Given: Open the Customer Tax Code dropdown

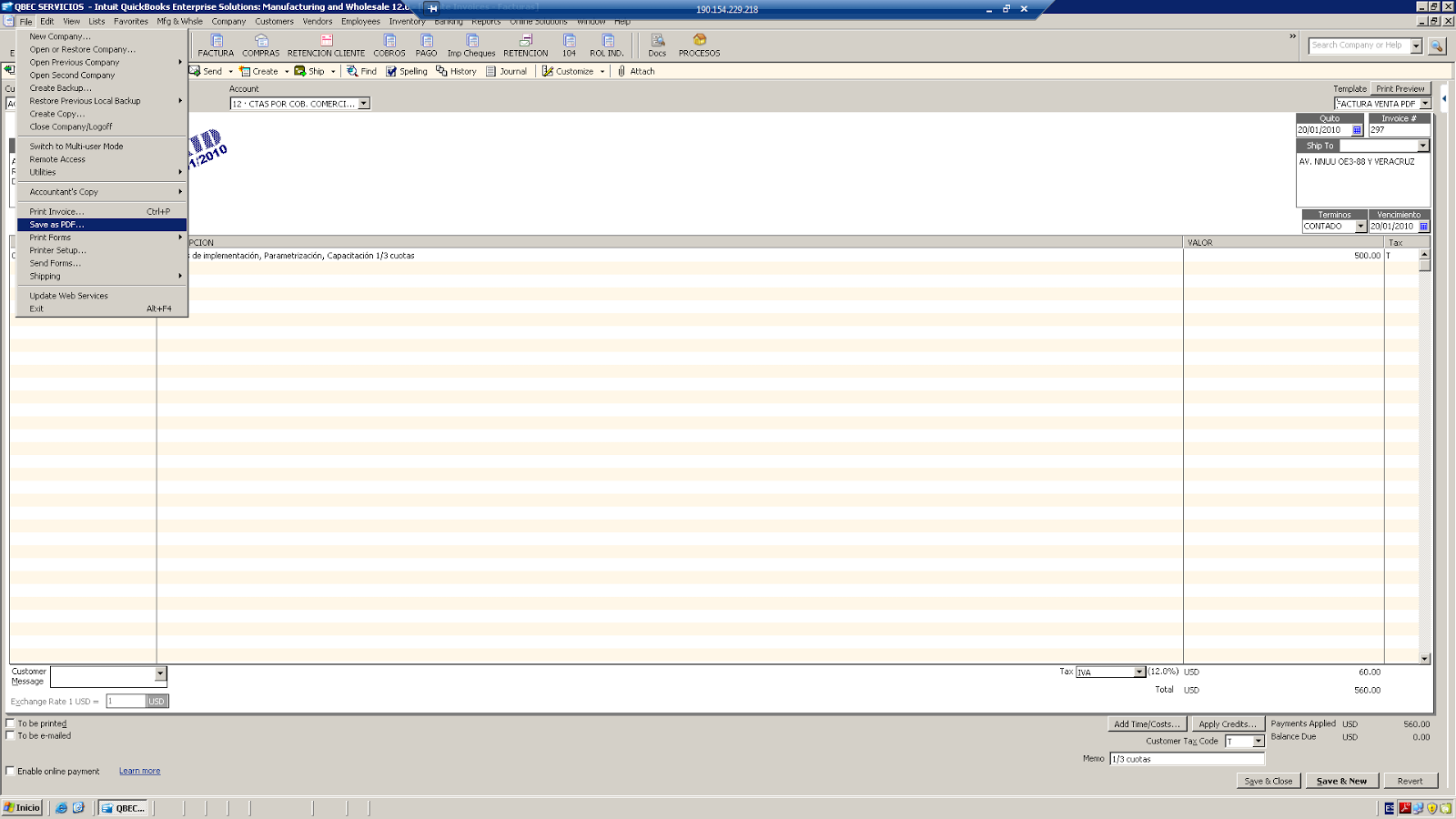Looking at the screenshot, I should coord(1259,742).
